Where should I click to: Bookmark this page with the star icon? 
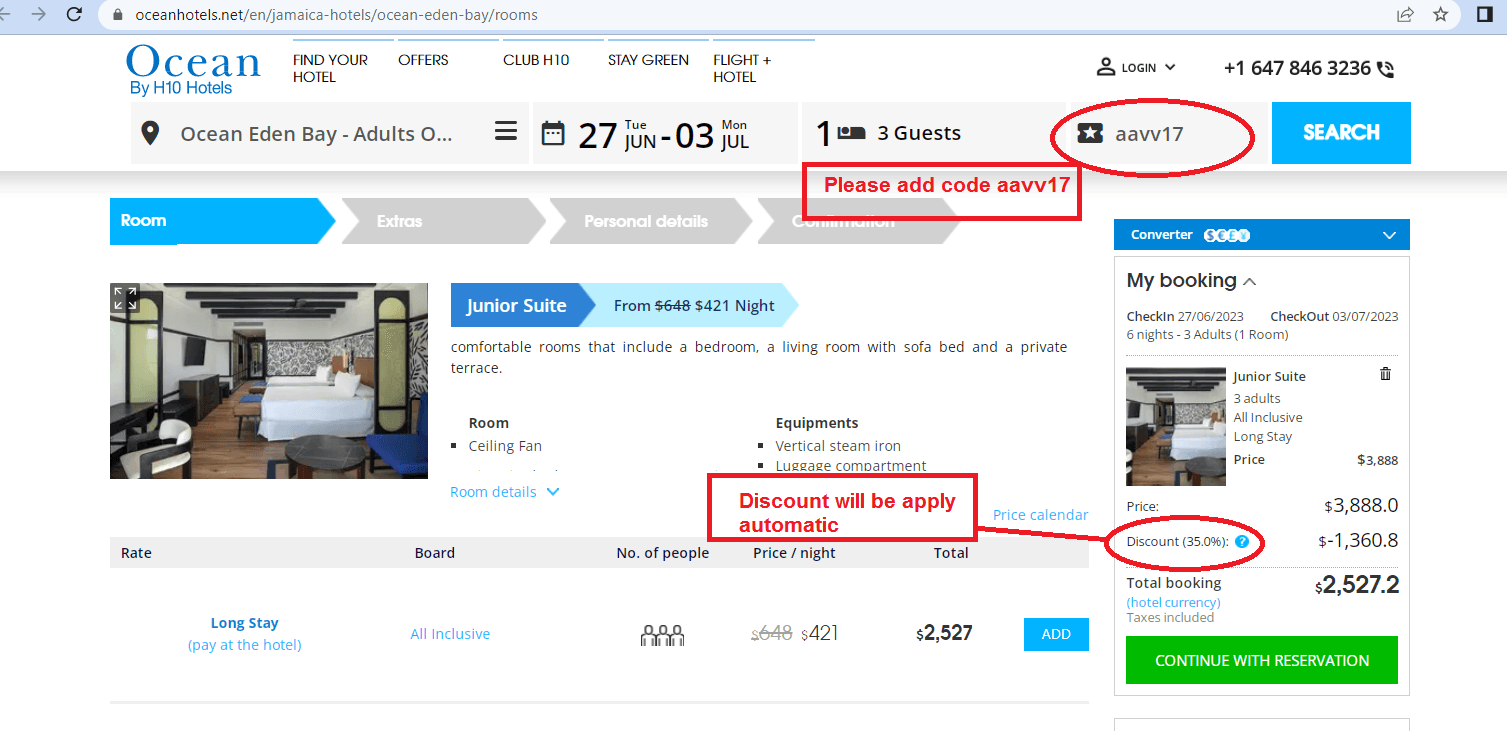click(1440, 14)
